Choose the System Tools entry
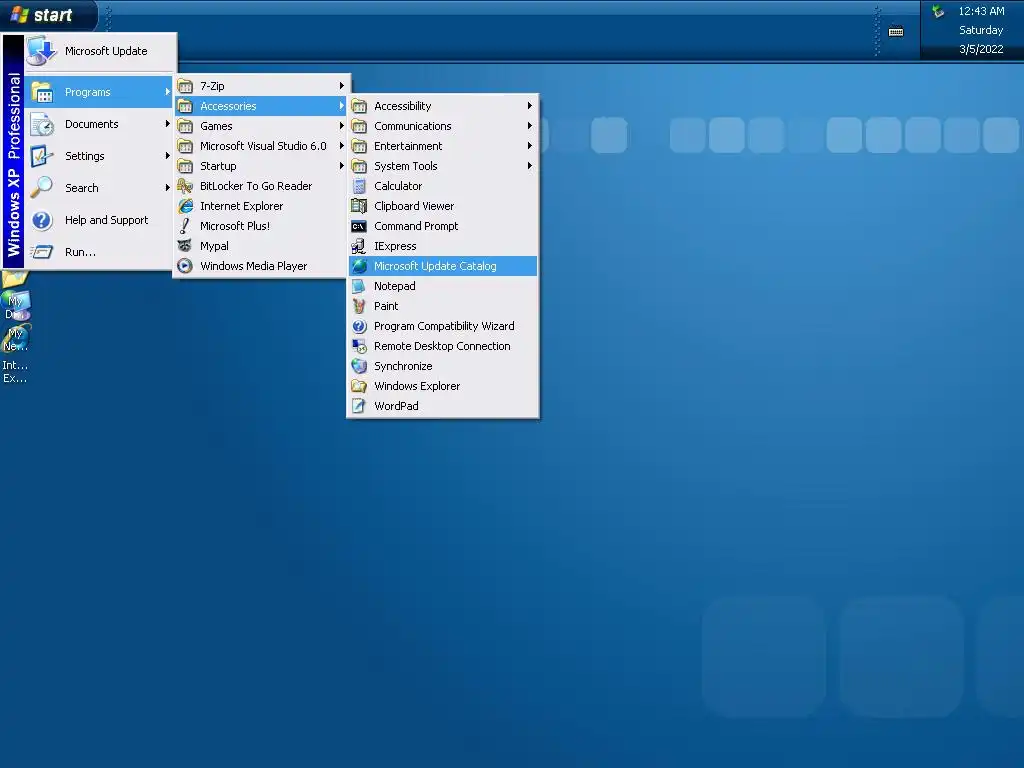The image size is (1024, 768). [x=443, y=166]
